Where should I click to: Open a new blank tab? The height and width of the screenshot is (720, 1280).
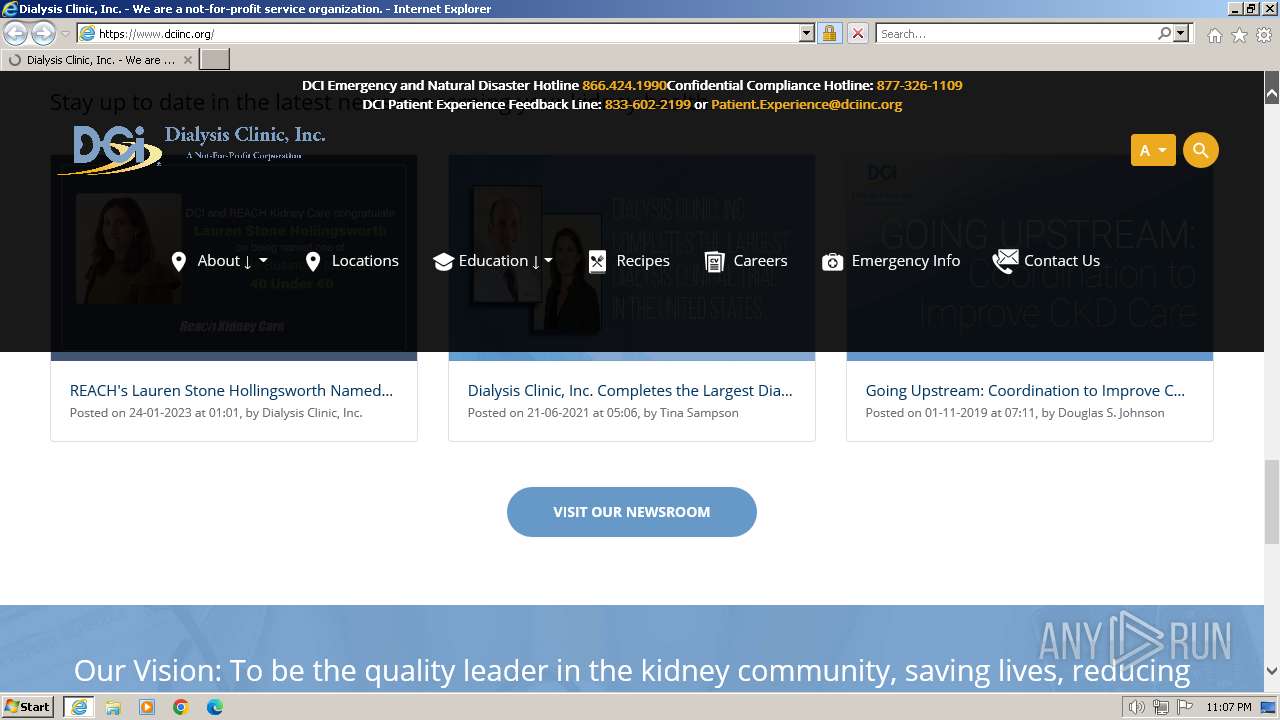215,60
